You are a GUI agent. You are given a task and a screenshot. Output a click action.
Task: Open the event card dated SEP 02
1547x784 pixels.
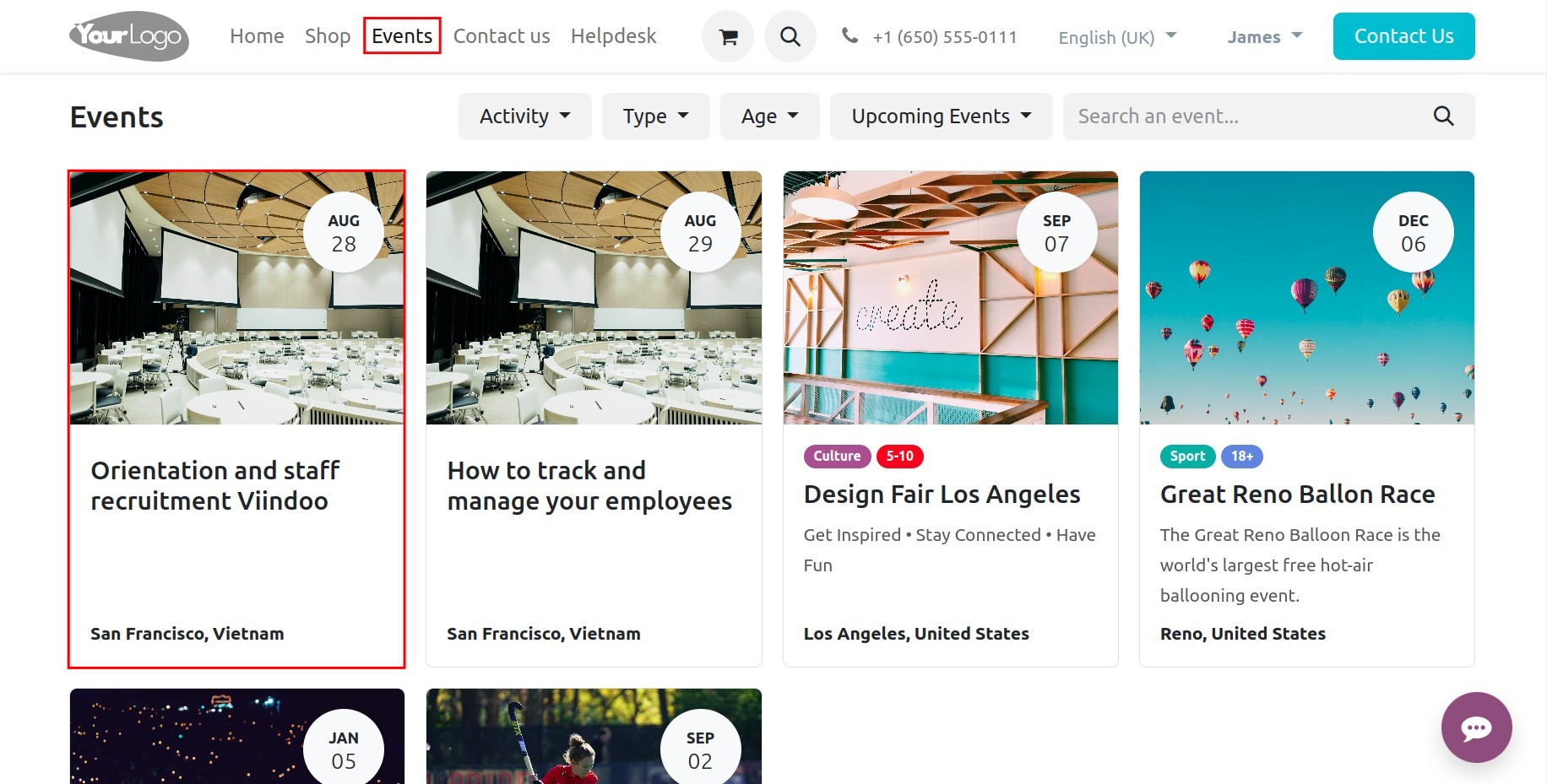point(594,737)
